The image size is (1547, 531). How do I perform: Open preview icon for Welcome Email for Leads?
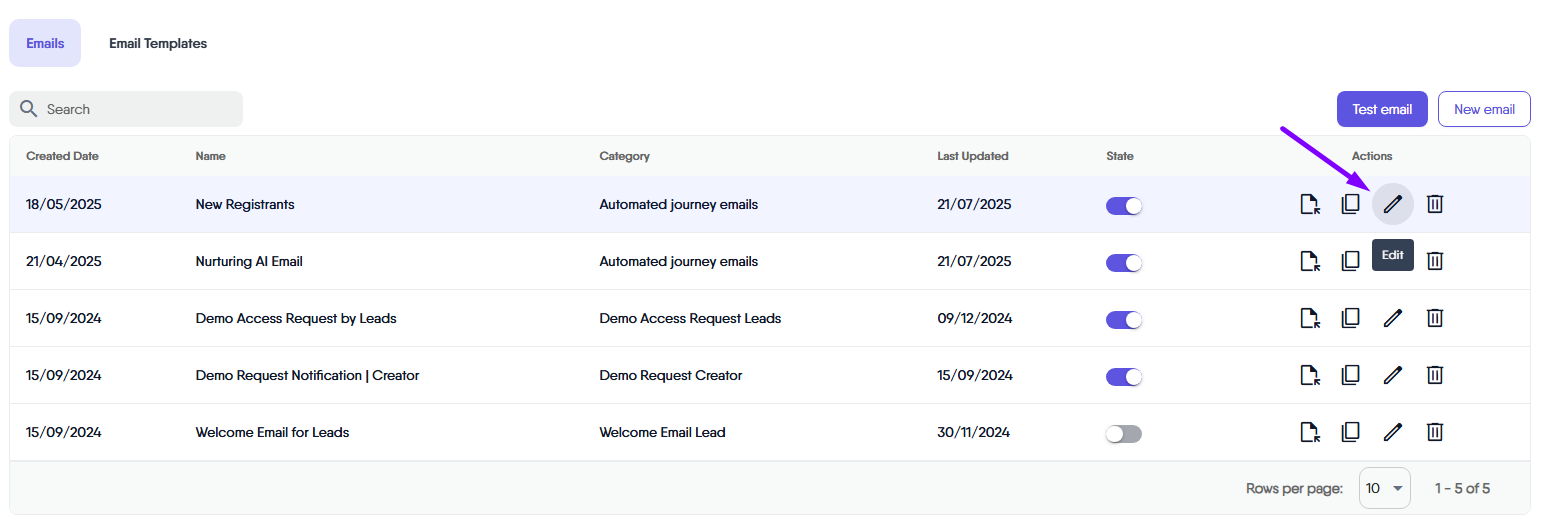tap(1309, 432)
